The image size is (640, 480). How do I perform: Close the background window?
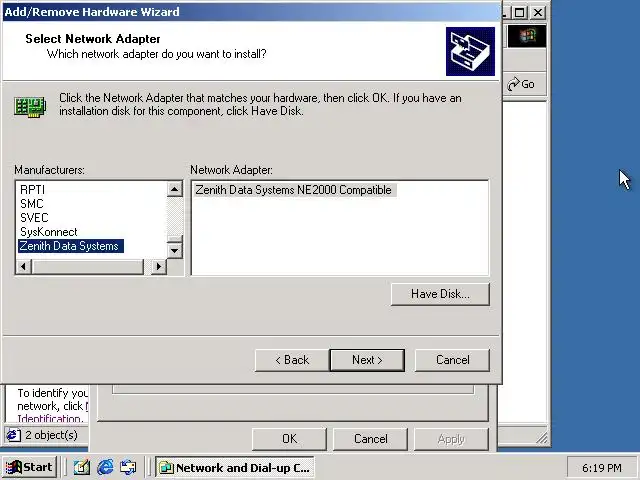click(x=538, y=13)
